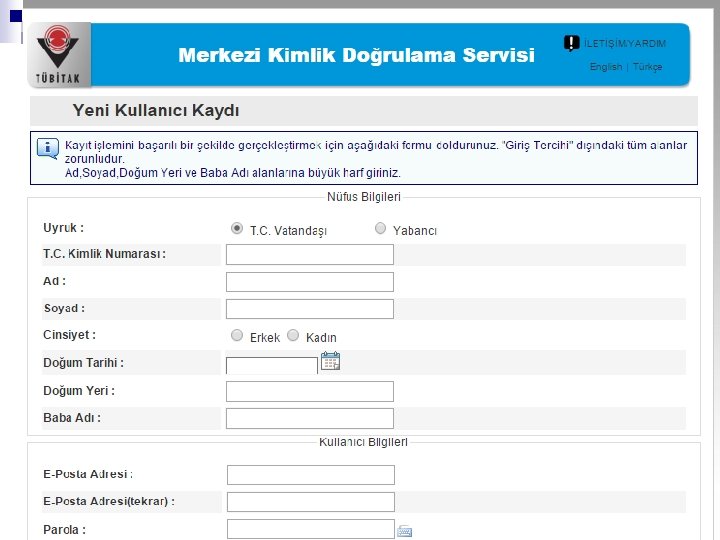Open İLETİŞİM/YARDIM link
720x540 pixels.
point(625,44)
